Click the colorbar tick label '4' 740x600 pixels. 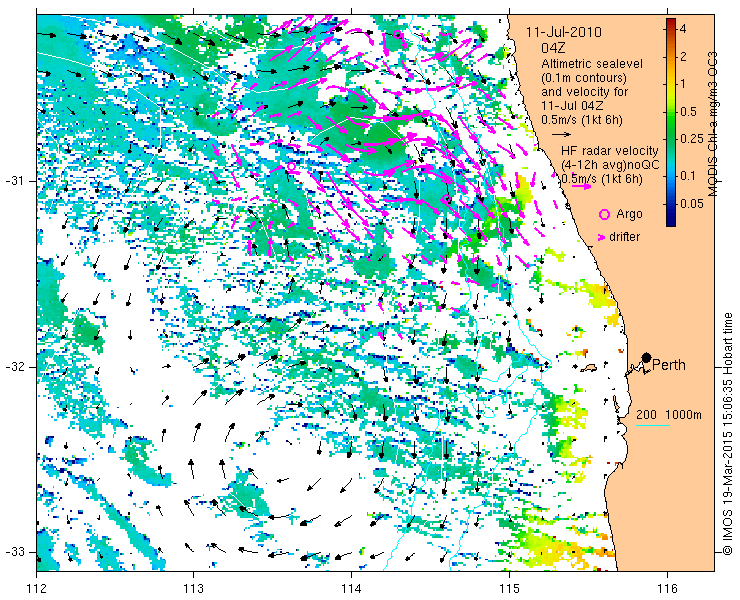click(682, 29)
